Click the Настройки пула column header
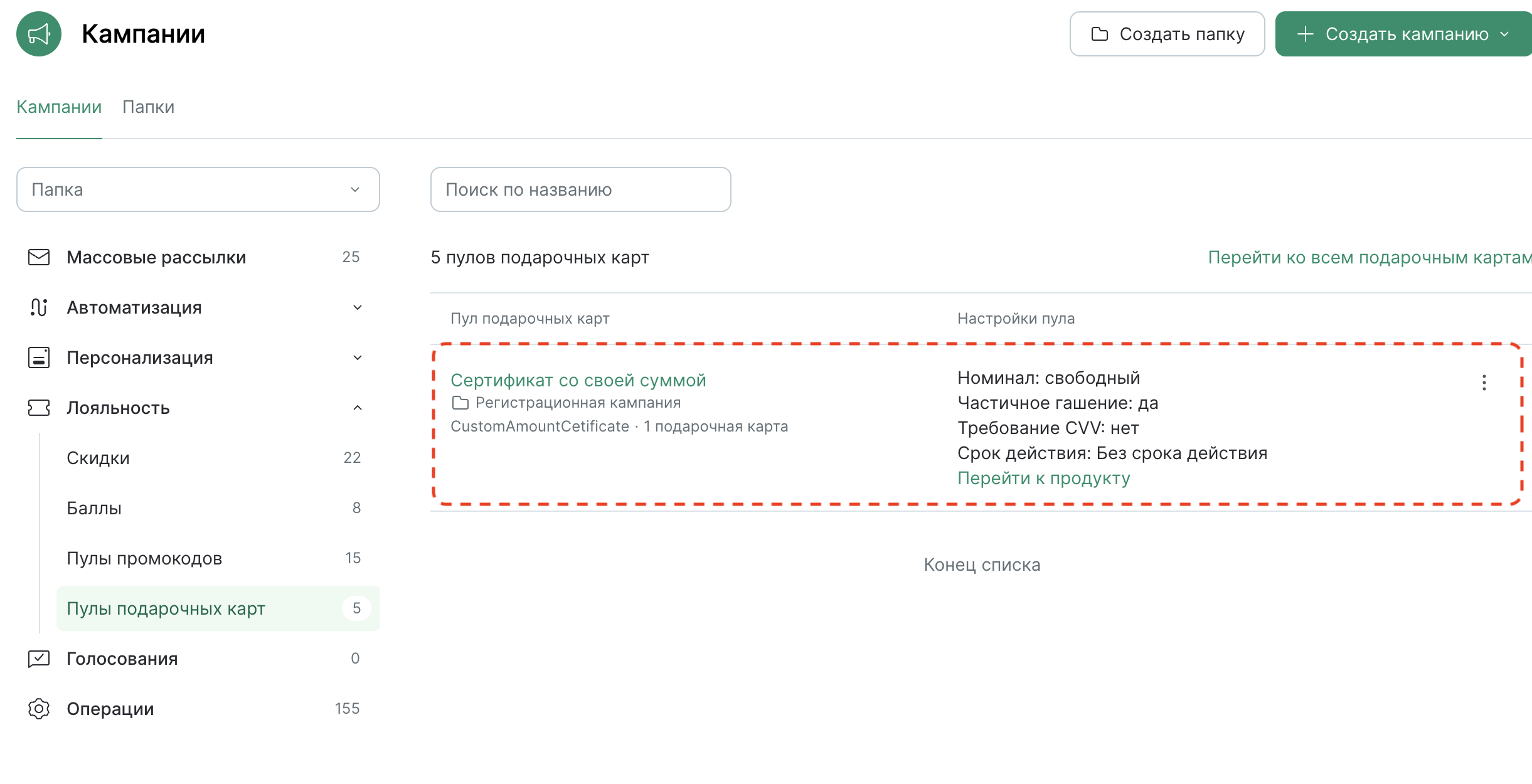 point(1016,319)
